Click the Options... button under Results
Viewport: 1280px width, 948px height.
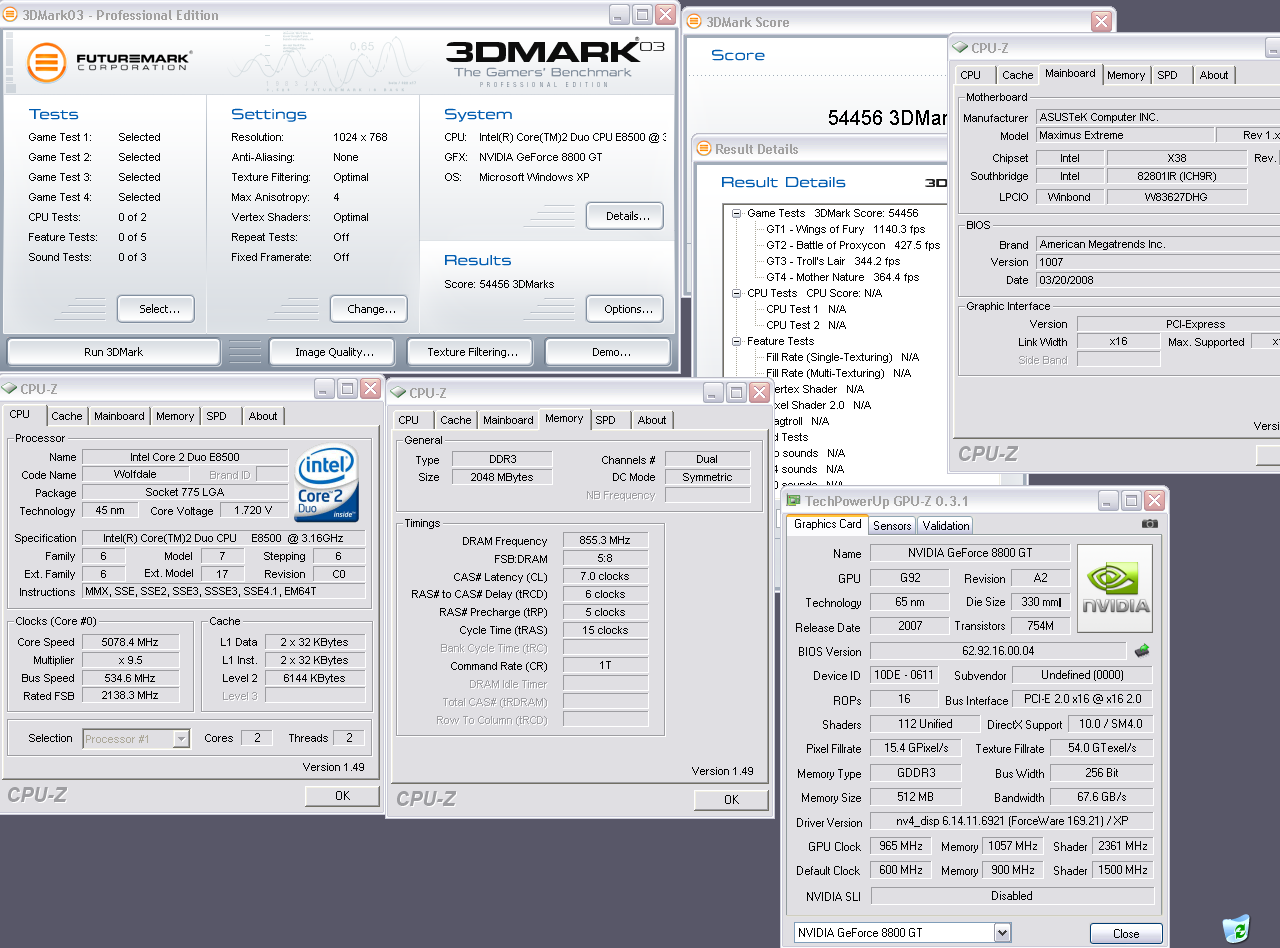coord(625,309)
